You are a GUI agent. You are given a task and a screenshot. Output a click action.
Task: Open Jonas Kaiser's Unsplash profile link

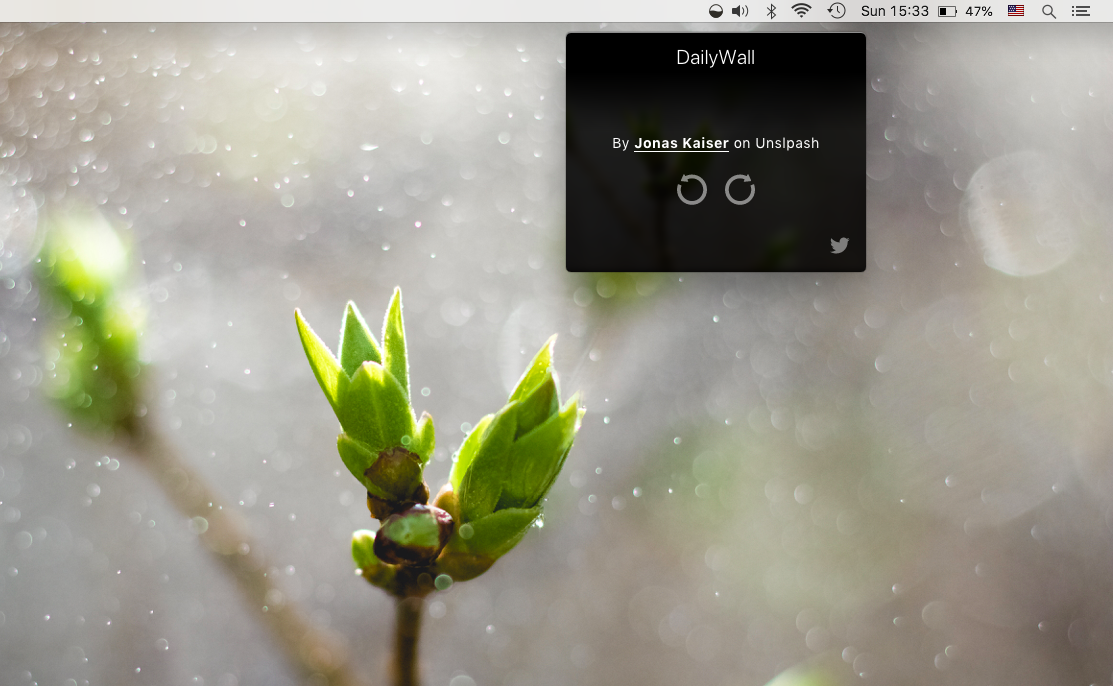point(680,143)
